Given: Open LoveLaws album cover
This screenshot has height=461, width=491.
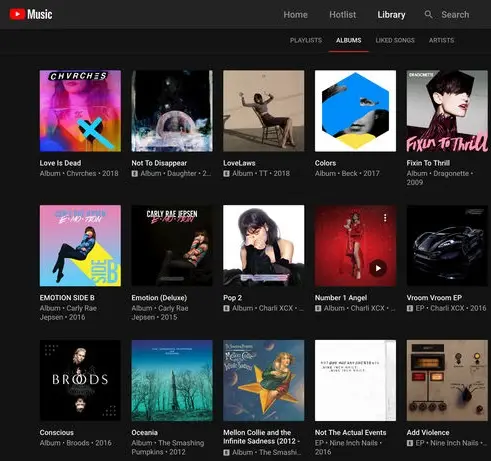Looking at the screenshot, I should tap(264, 111).
